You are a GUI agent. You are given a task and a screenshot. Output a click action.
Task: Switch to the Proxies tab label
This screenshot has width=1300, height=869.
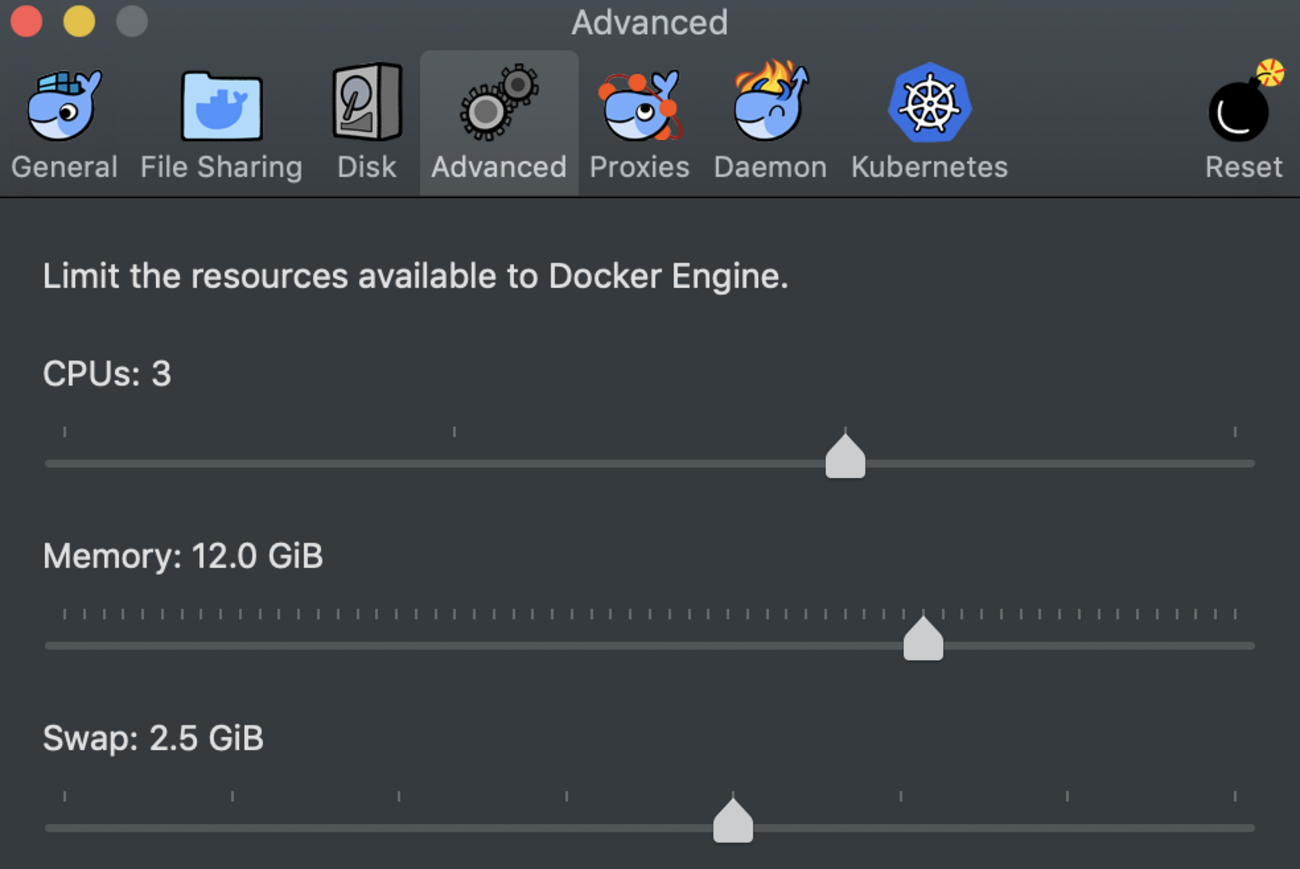639,167
